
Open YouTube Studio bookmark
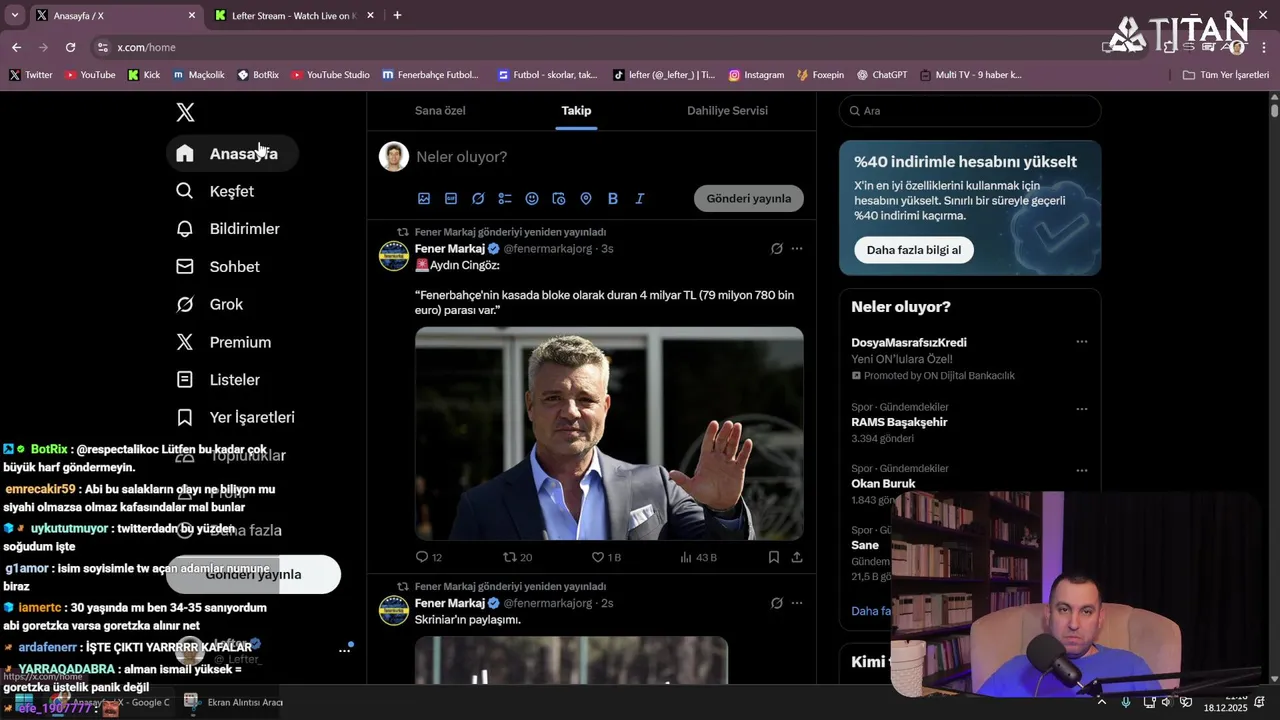330,75
